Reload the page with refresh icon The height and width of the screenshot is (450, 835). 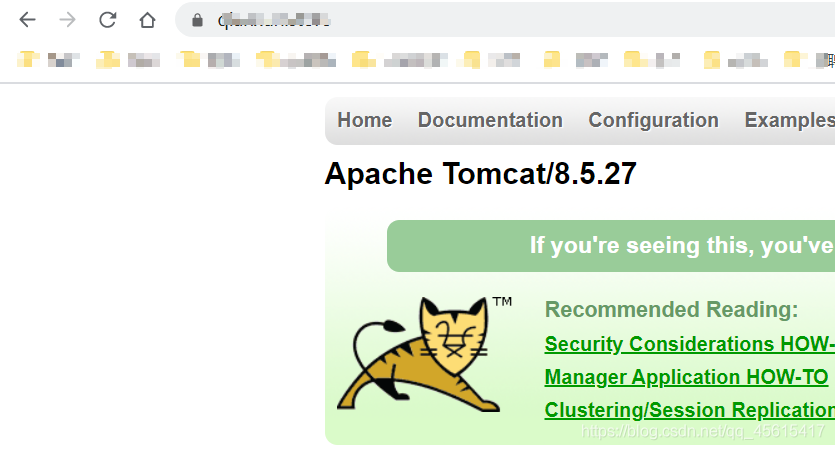pyautogui.click(x=108, y=20)
